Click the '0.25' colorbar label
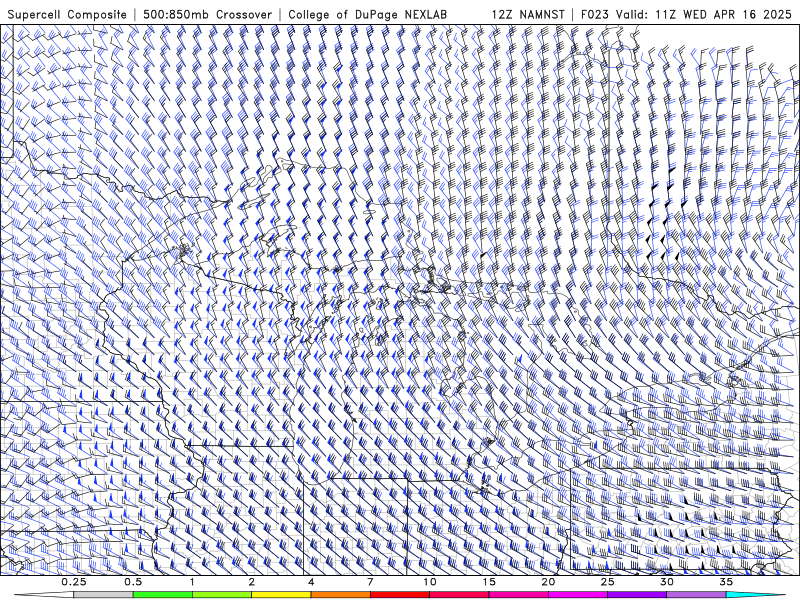The height and width of the screenshot is (600, 800). (74, 582)
